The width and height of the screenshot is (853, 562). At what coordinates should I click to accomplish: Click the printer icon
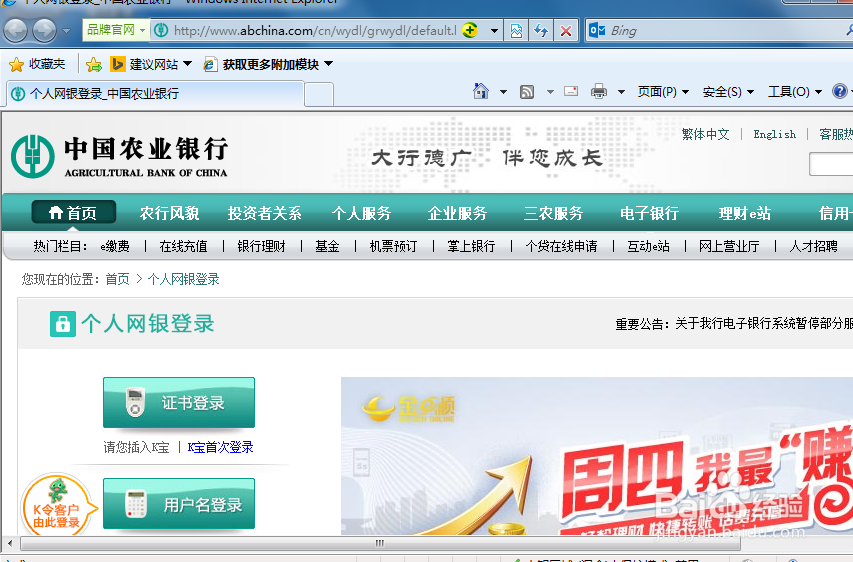click(x=598, y=91)
